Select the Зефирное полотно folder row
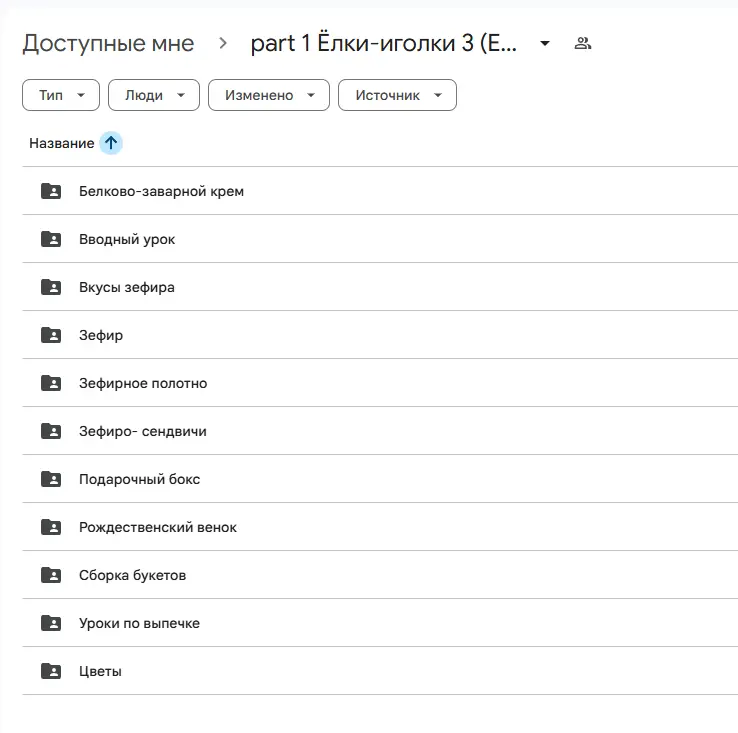 coord(143,383)
